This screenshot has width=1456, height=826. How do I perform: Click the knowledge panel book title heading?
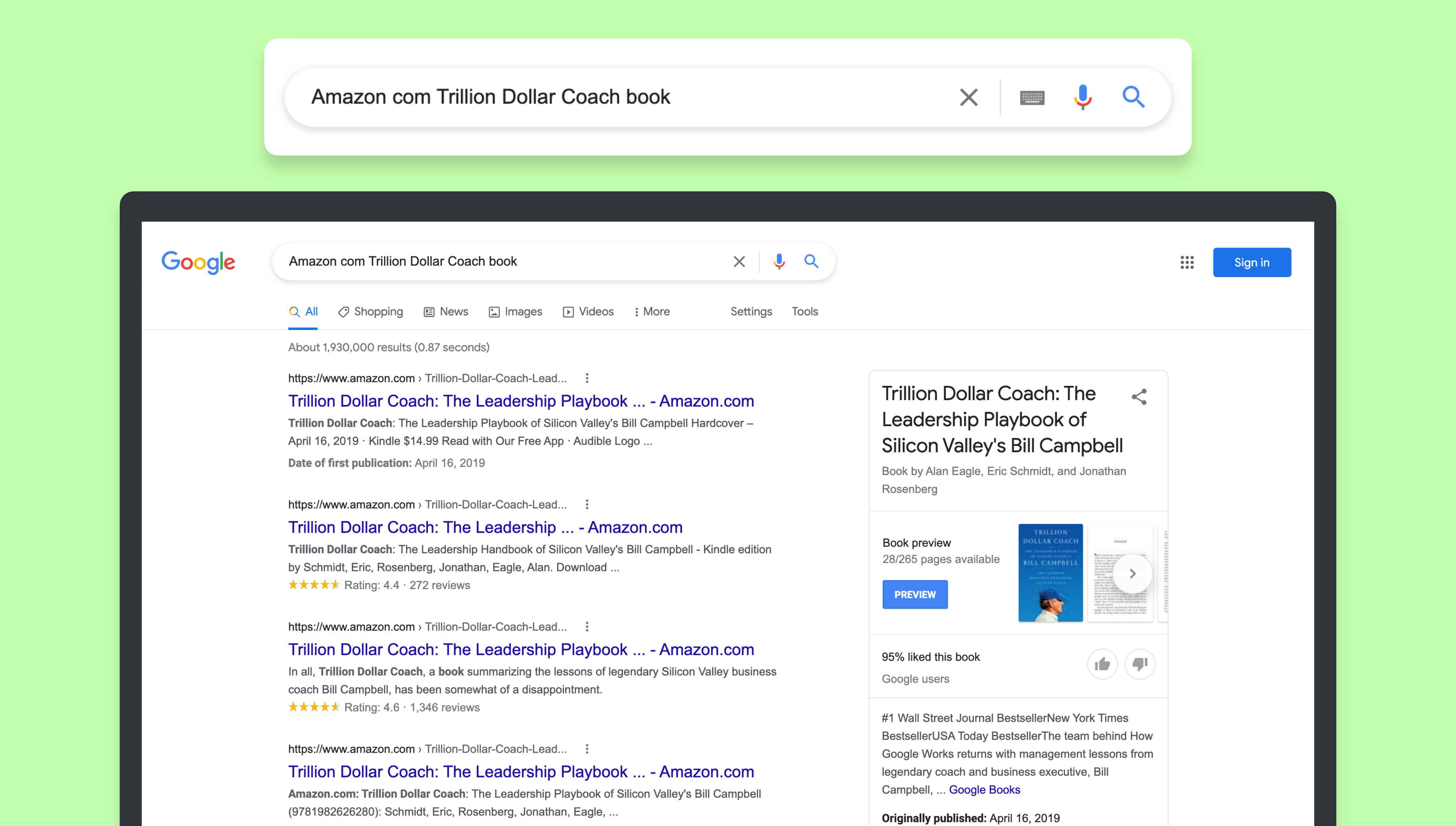click(1002, 419)
